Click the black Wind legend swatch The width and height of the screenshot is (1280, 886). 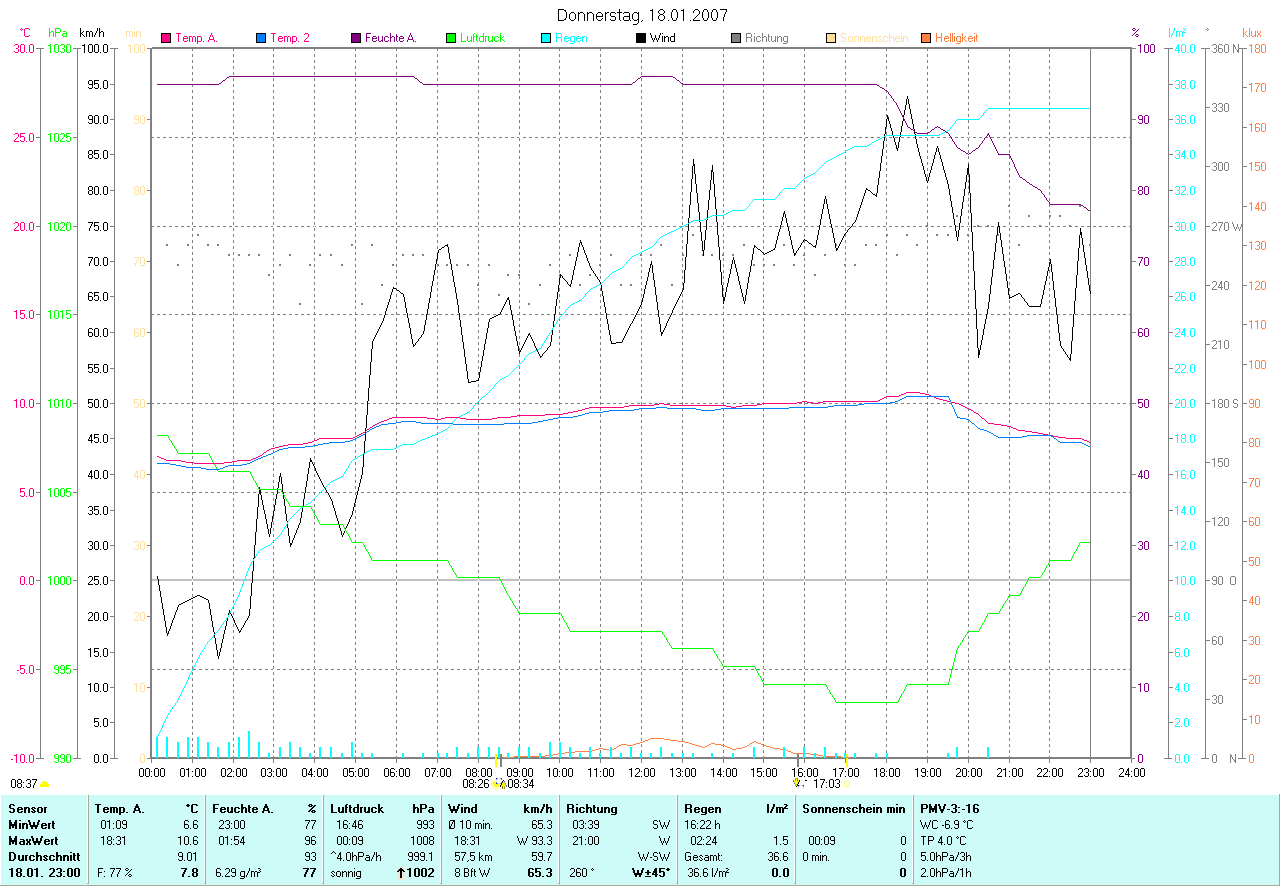coord(641,38)
